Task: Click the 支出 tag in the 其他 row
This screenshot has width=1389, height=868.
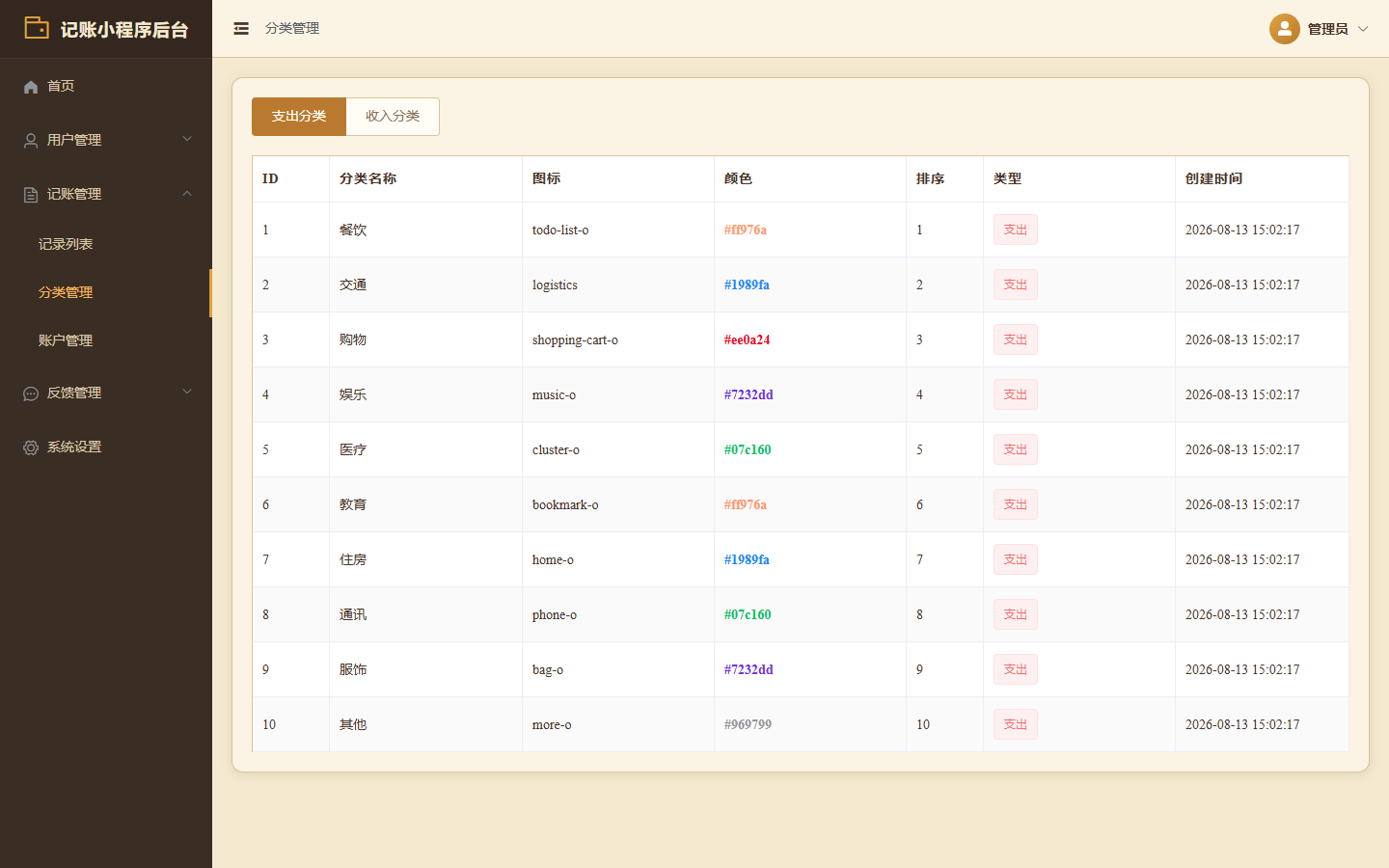Action: [1016, 724]
